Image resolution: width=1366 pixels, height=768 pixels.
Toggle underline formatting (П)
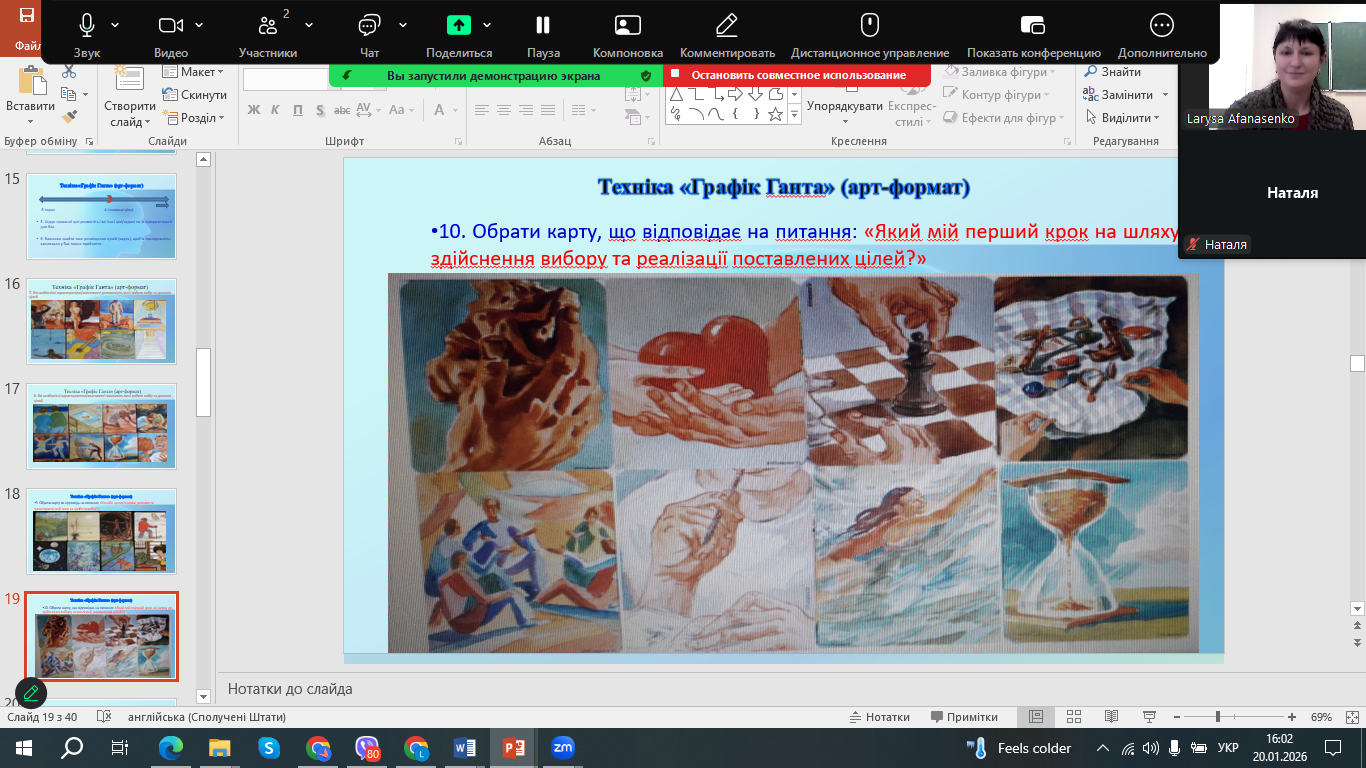pos(298,110)
